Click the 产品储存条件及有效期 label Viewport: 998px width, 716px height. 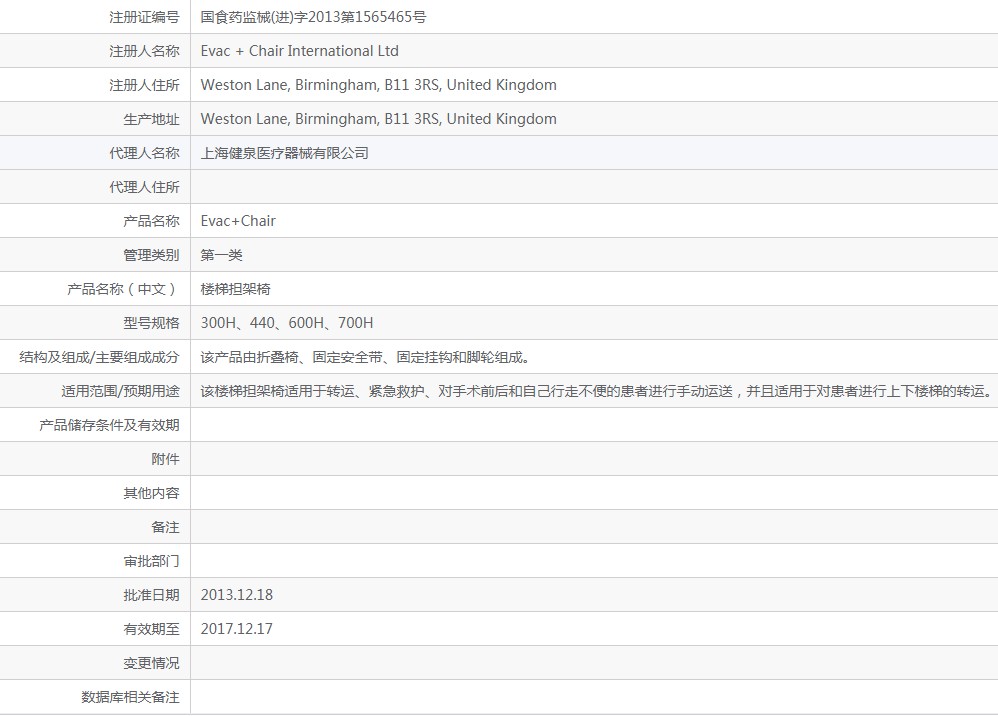[109, 425]
